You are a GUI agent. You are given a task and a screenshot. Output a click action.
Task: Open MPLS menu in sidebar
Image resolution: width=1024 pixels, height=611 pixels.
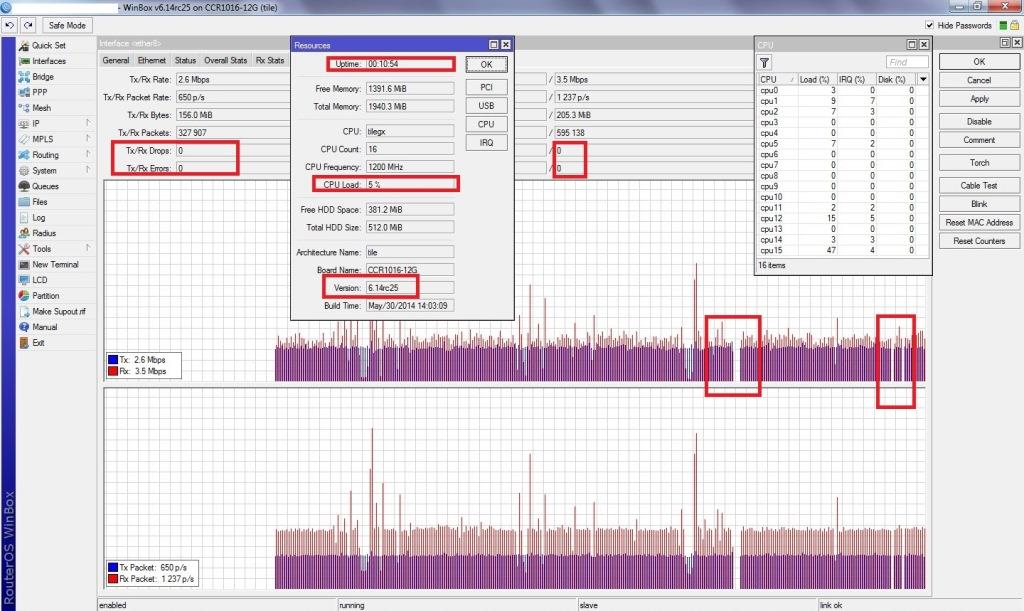click(x=42, y=140)
